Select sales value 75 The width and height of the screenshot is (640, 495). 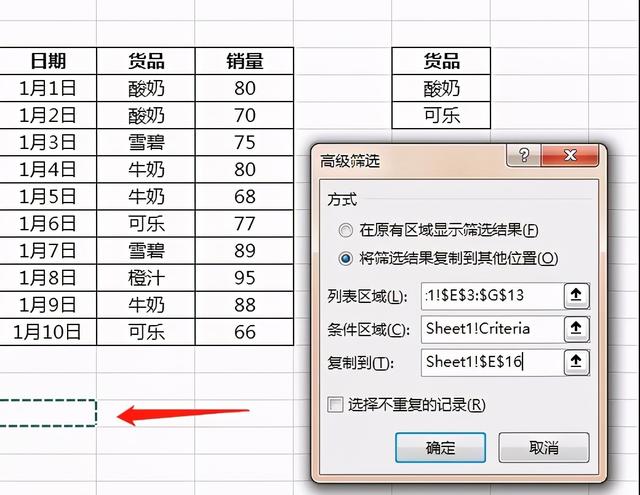point(244,142)
